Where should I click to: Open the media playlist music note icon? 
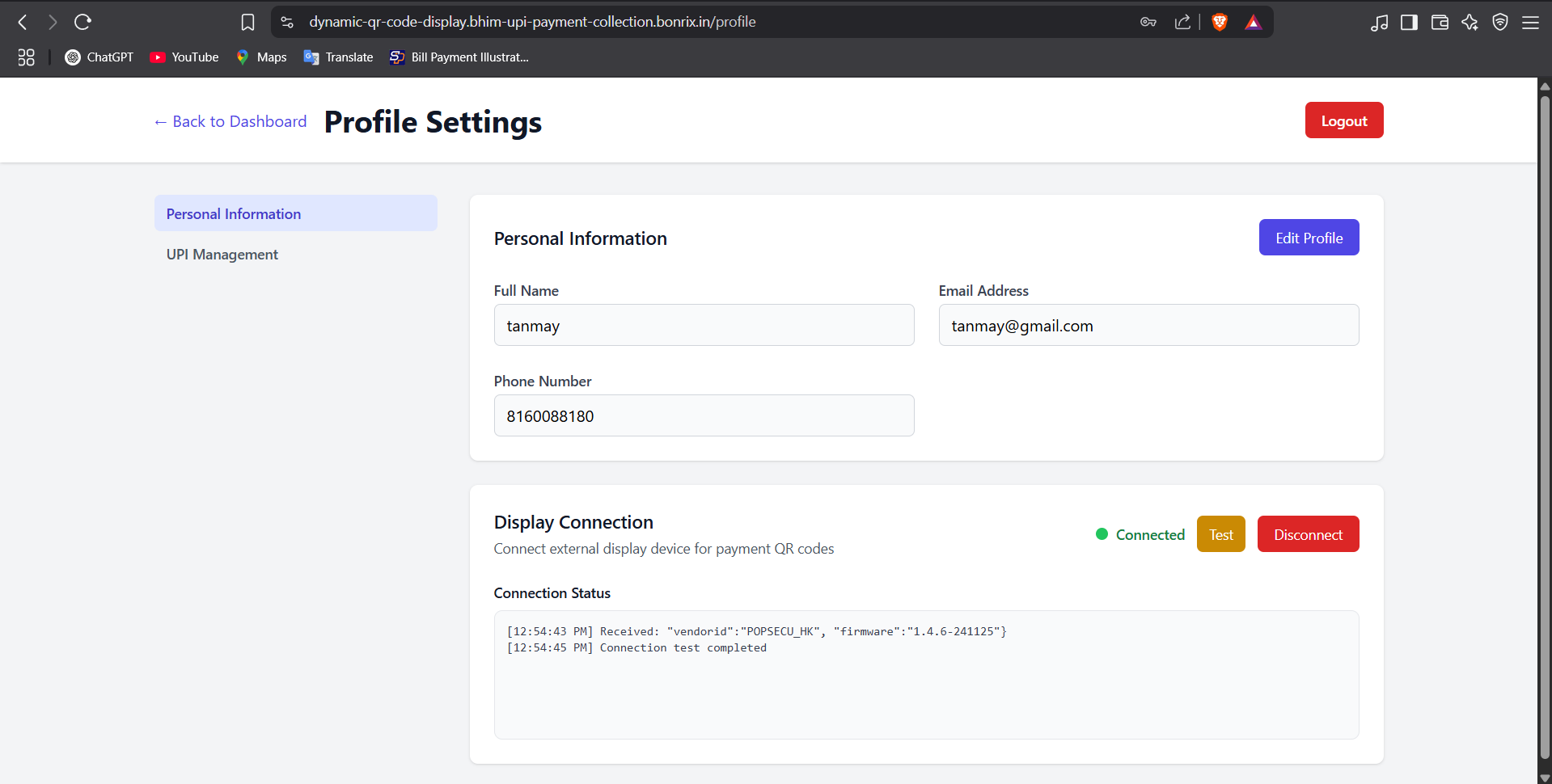click(x=1379, y=23)
